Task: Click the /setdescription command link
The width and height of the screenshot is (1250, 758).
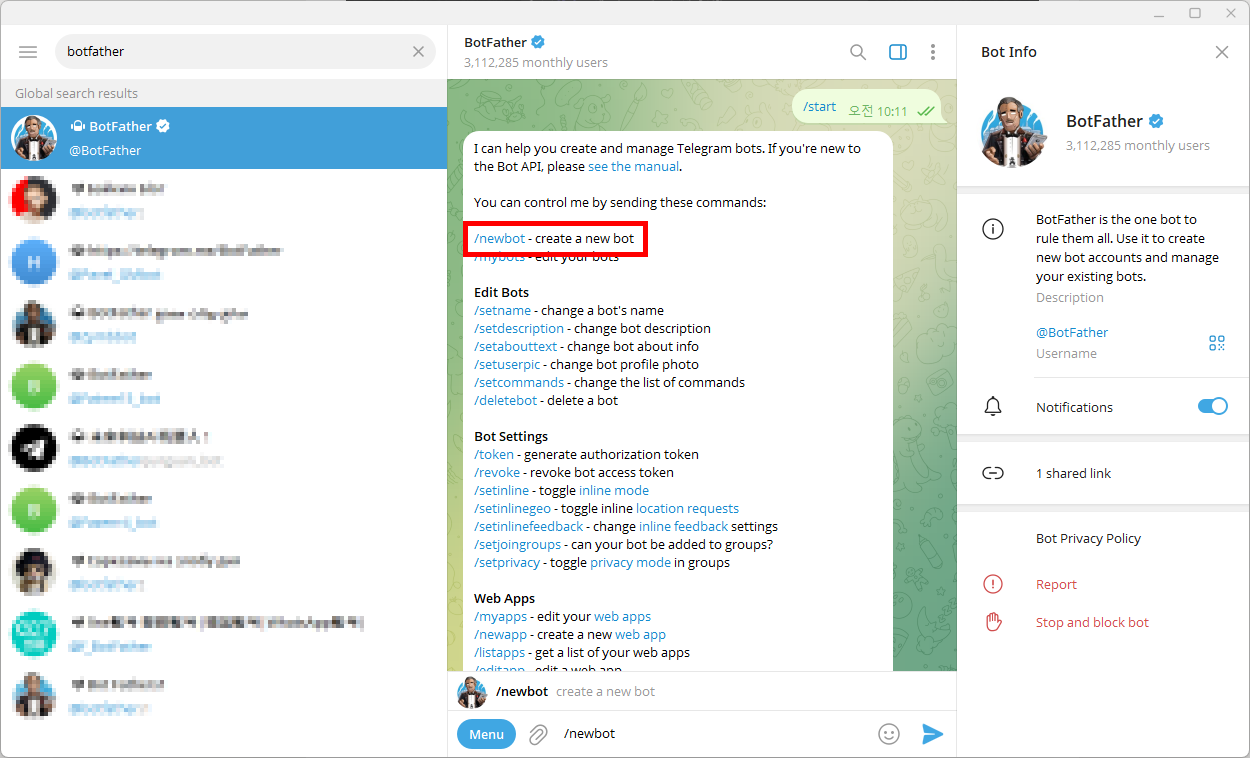Action: [519, 328]
